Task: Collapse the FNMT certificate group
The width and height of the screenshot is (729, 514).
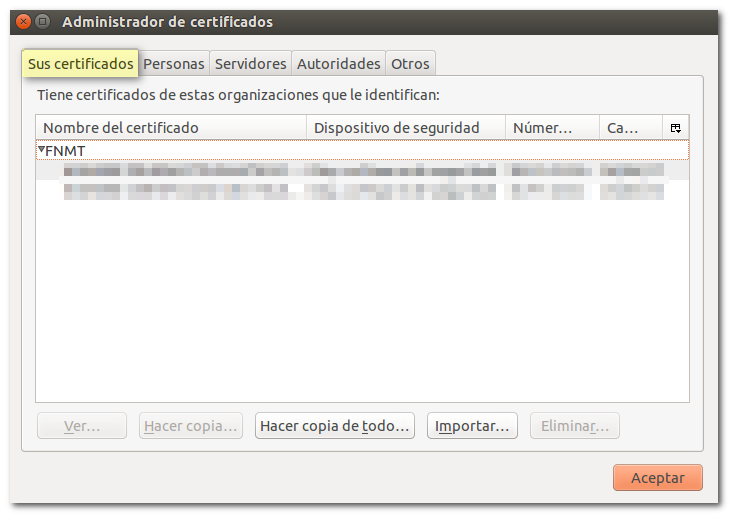Action: [41, 150]
